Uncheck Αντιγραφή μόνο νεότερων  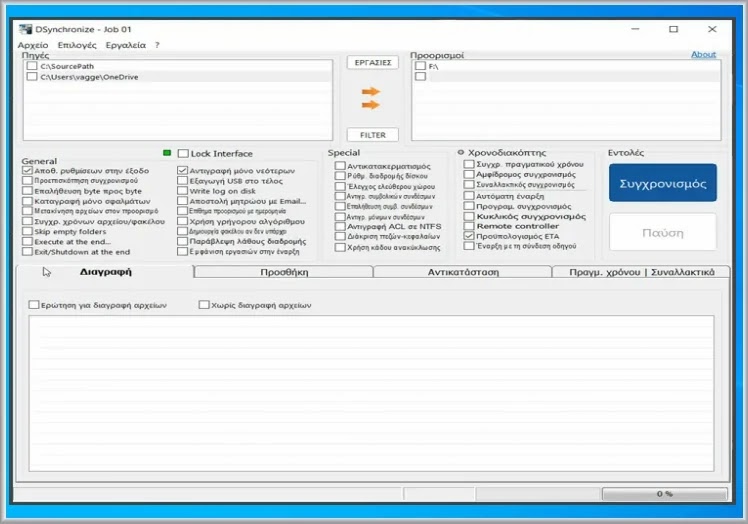click(182, 170)
